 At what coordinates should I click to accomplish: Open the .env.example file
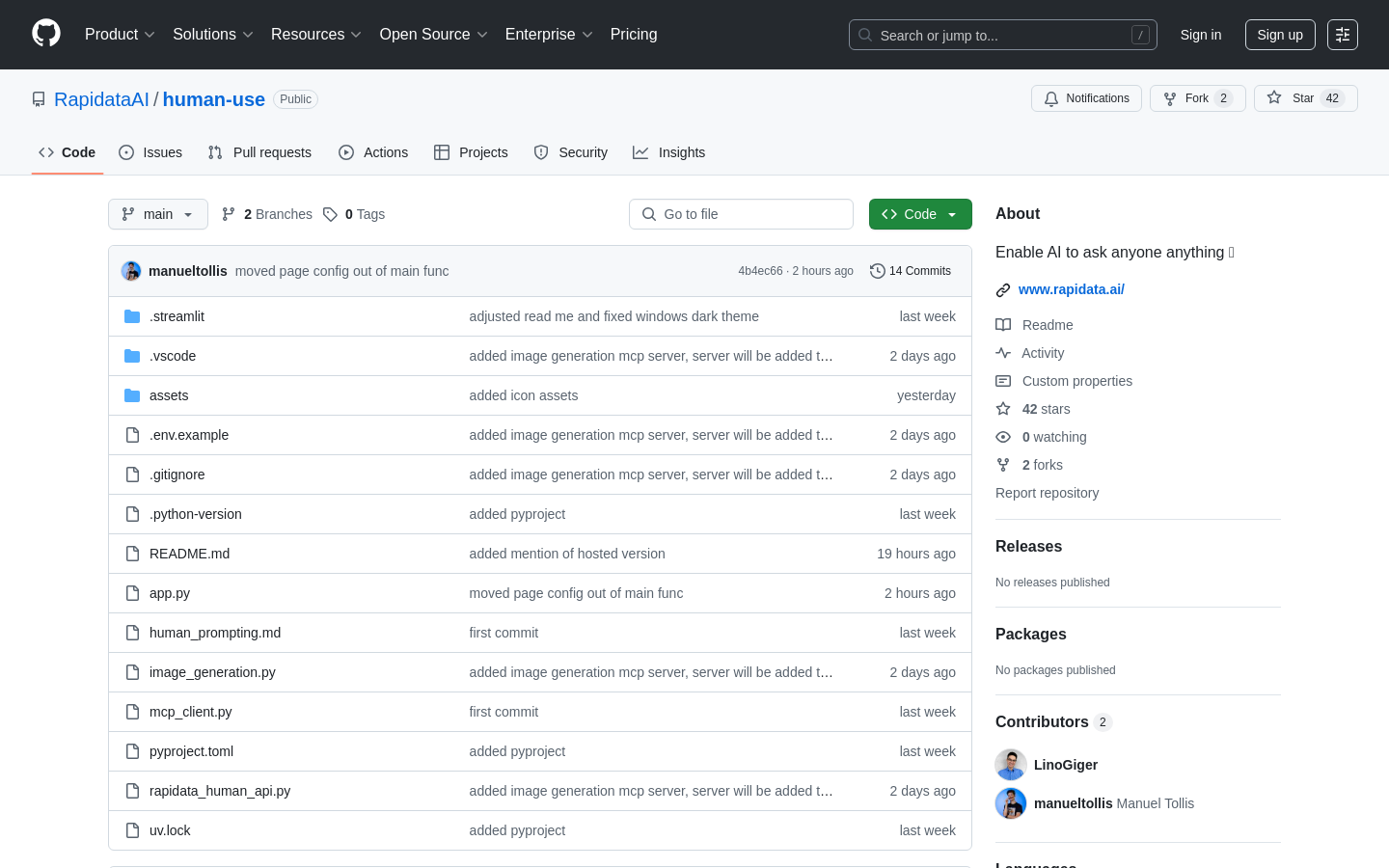click(x=189, y=435)
